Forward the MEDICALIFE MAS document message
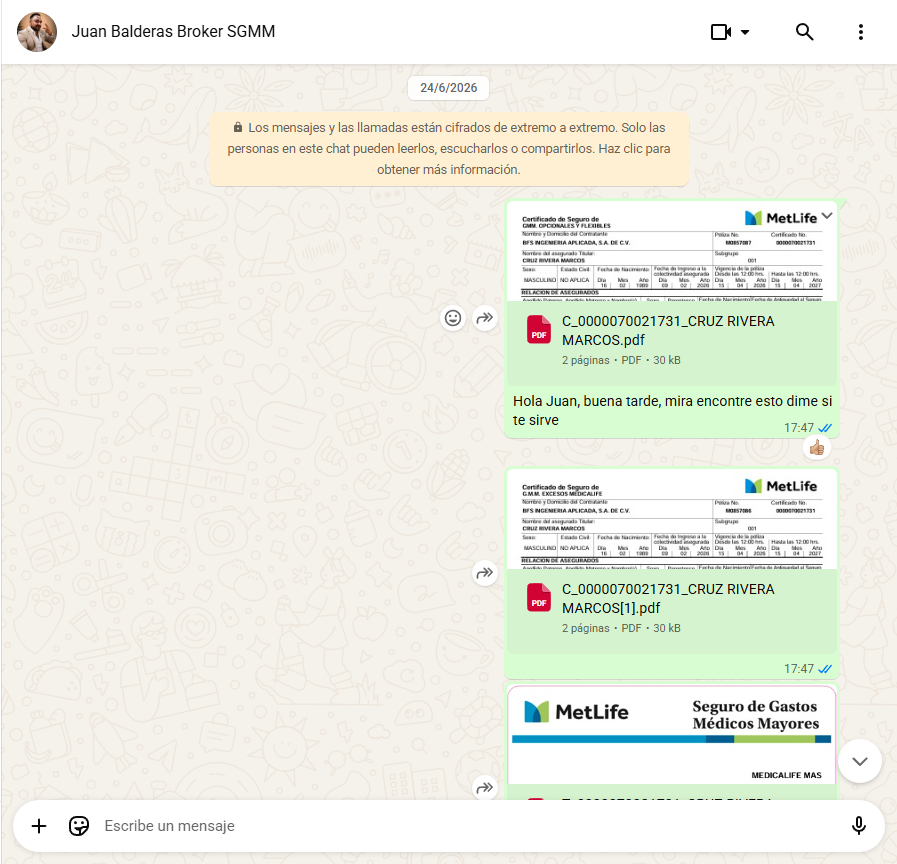The height and width of the screenshot is (864, 897). coord(485,788)
